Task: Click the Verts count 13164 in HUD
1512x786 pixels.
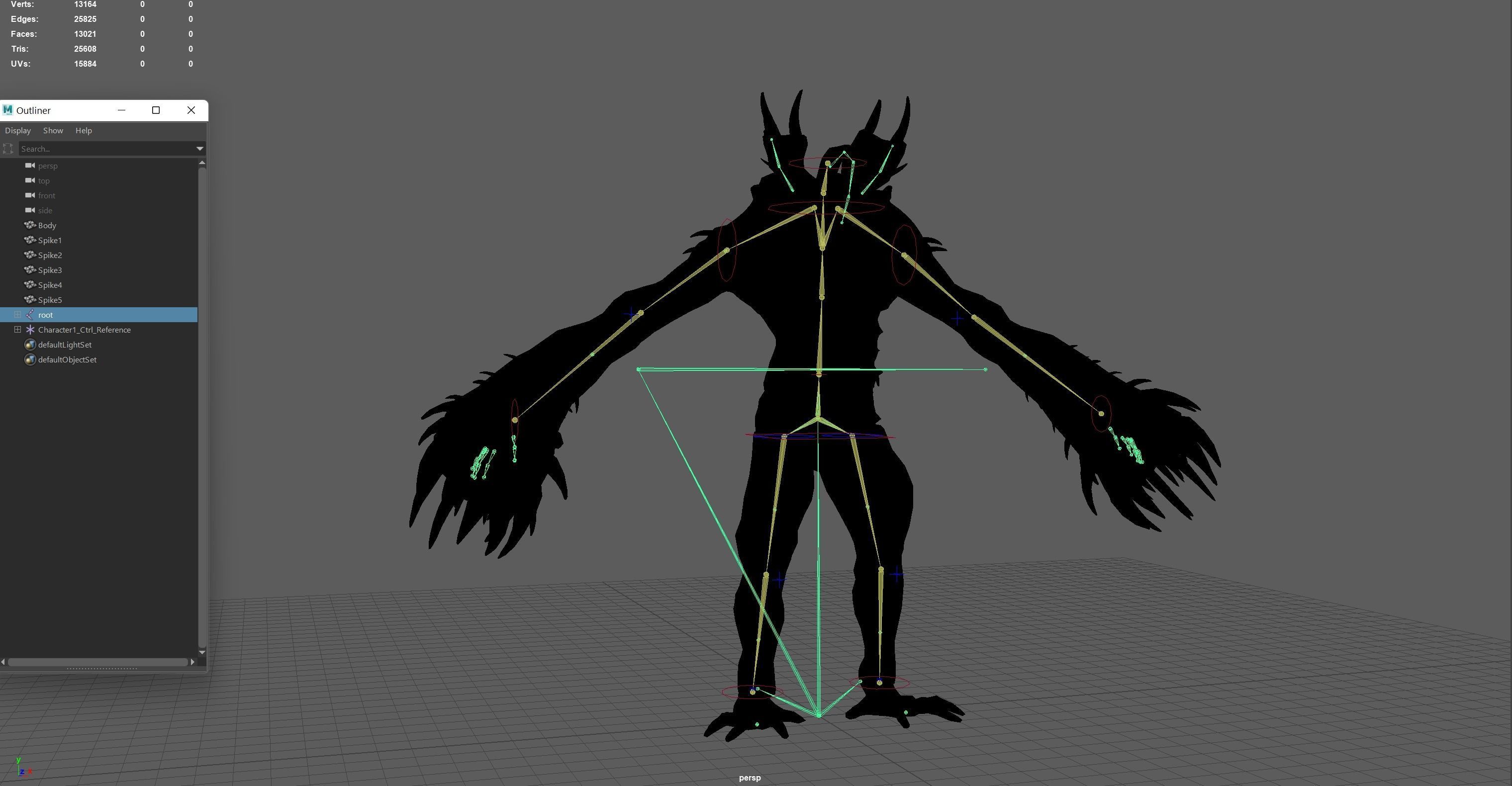Action: coord(85,4)
